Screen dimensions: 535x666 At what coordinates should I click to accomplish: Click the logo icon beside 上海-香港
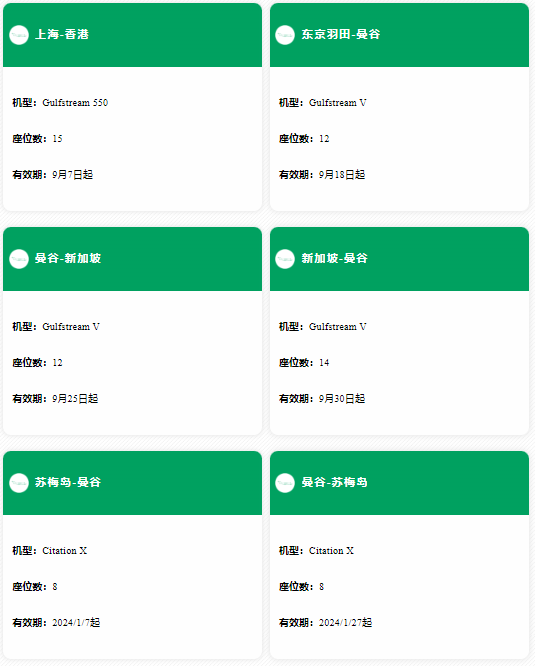click(19, 35)
